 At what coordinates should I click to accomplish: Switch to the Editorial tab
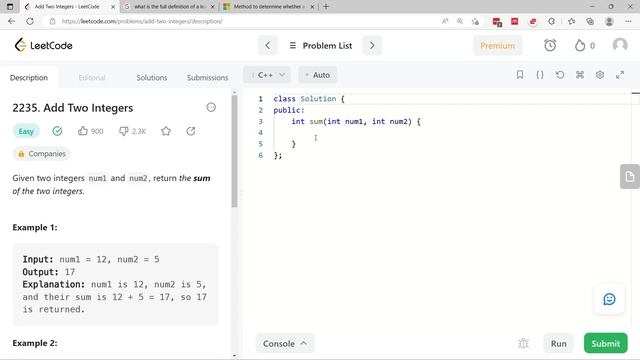point(92,78)
